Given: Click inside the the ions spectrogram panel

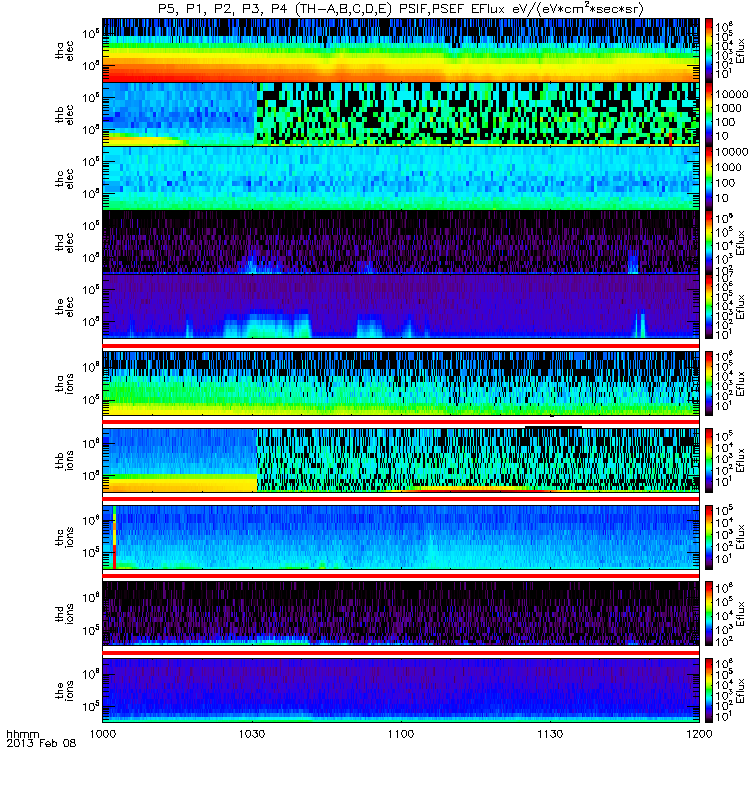Looking at the screenshot, I should click(401, 690).
